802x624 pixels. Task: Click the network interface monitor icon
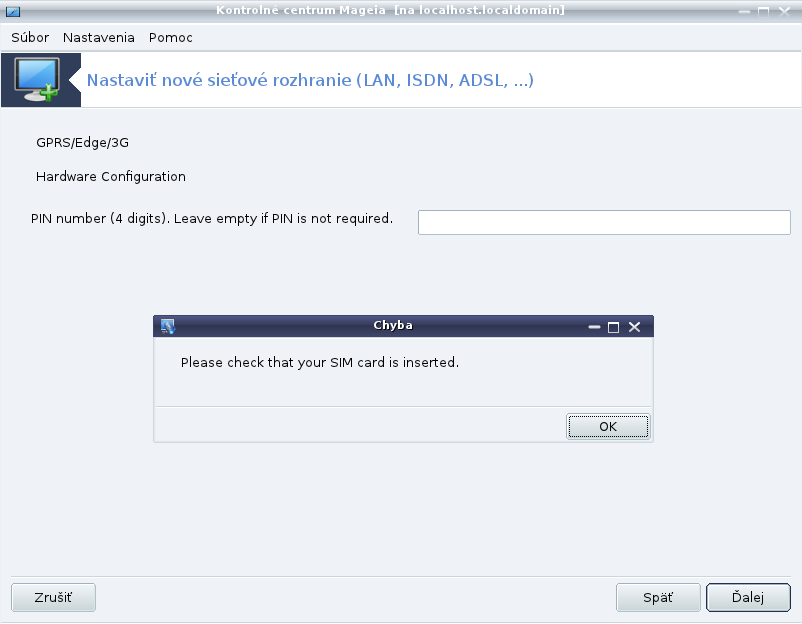[x=37, y=79]
